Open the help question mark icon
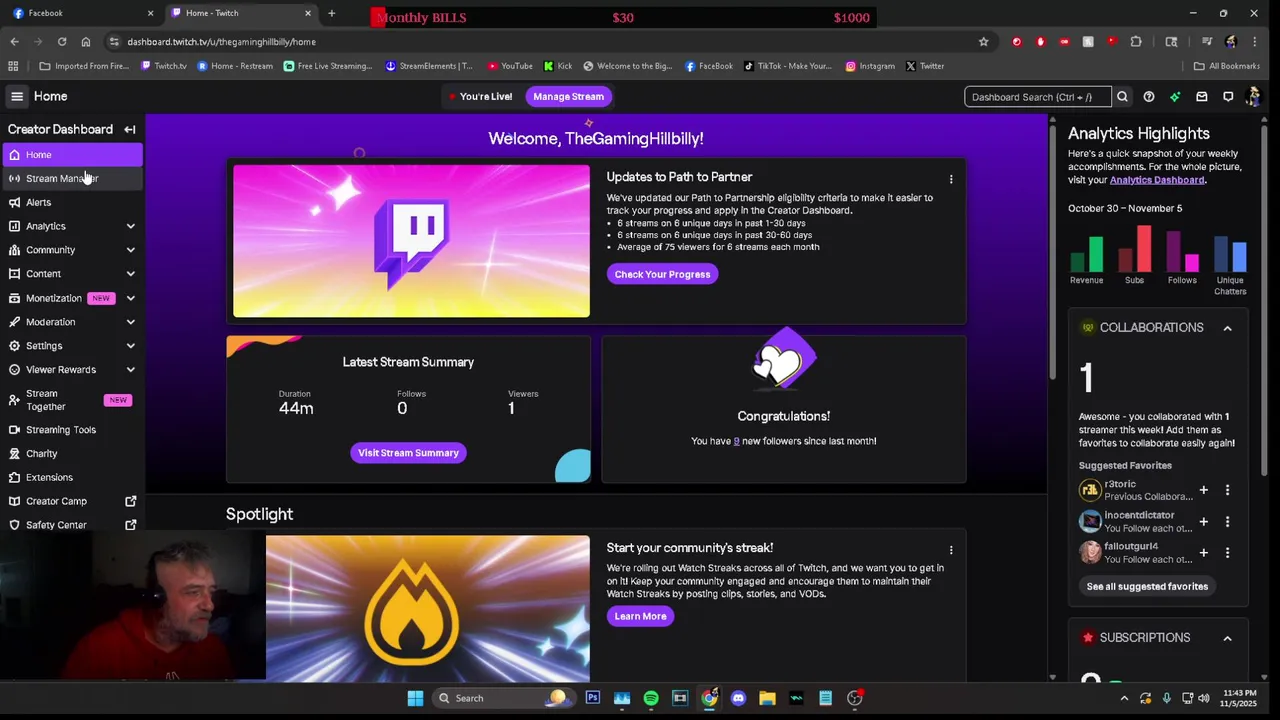1280x720 pixels. [1149, 96]
